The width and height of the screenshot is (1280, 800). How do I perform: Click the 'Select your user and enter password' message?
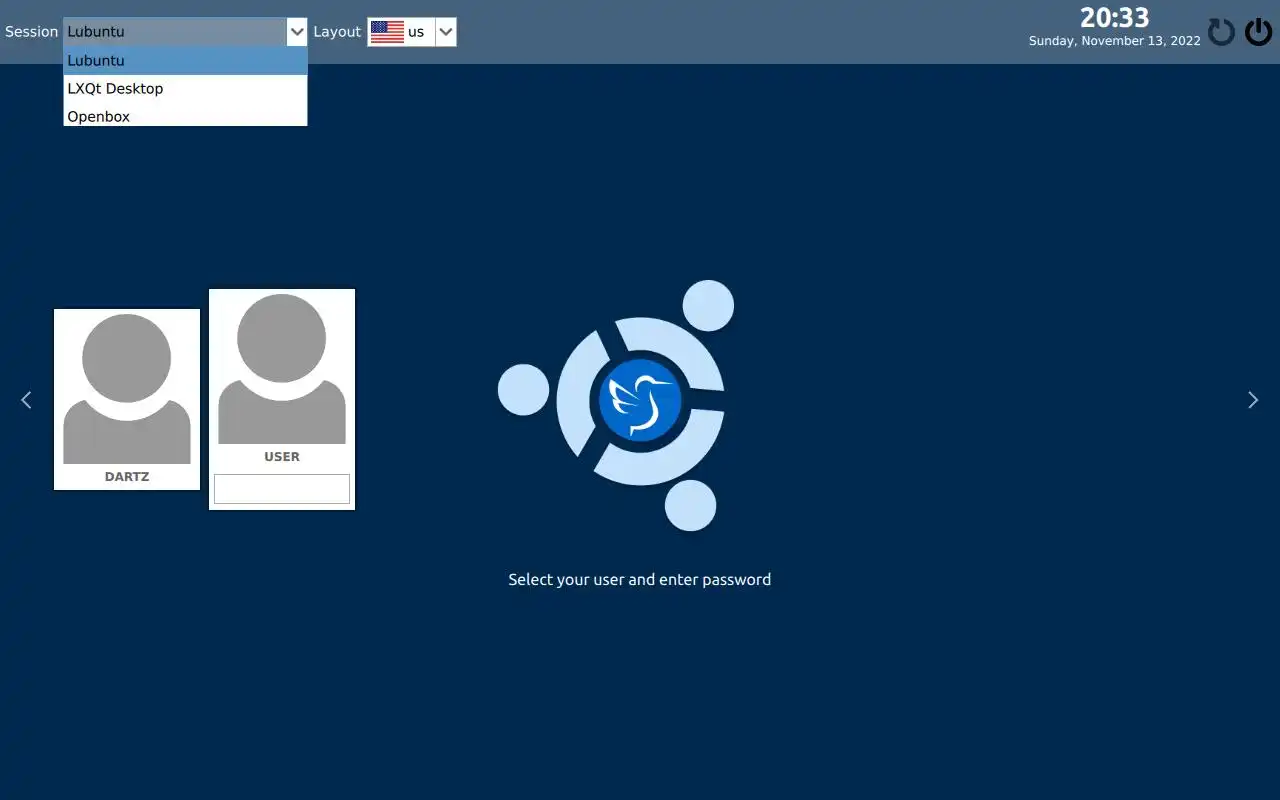(x=640, y=580)
